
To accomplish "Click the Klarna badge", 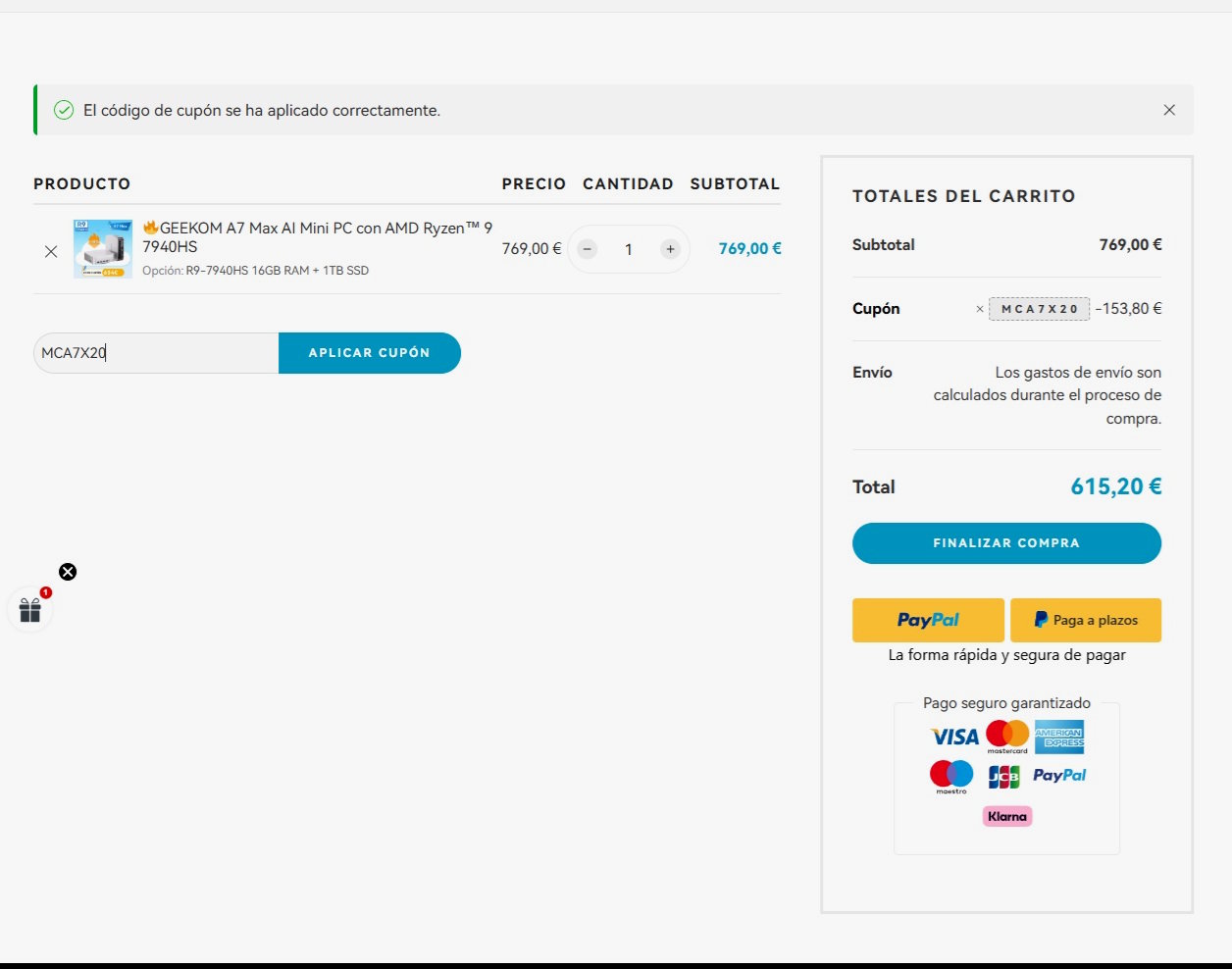I will (x=1007, y=816).
